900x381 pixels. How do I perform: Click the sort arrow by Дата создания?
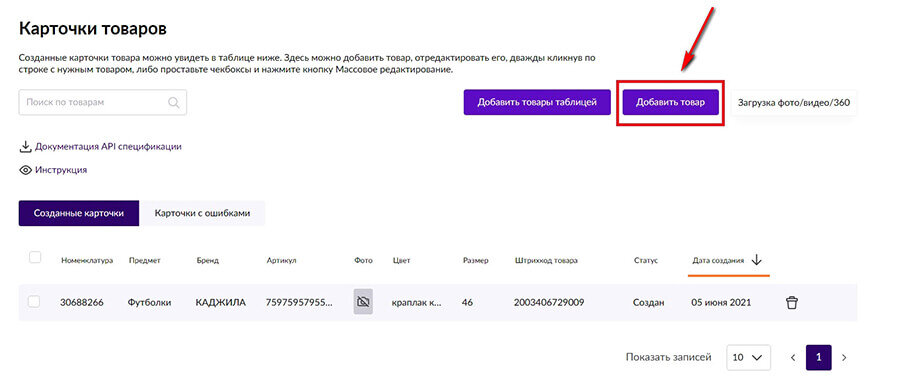coord(756,260)
